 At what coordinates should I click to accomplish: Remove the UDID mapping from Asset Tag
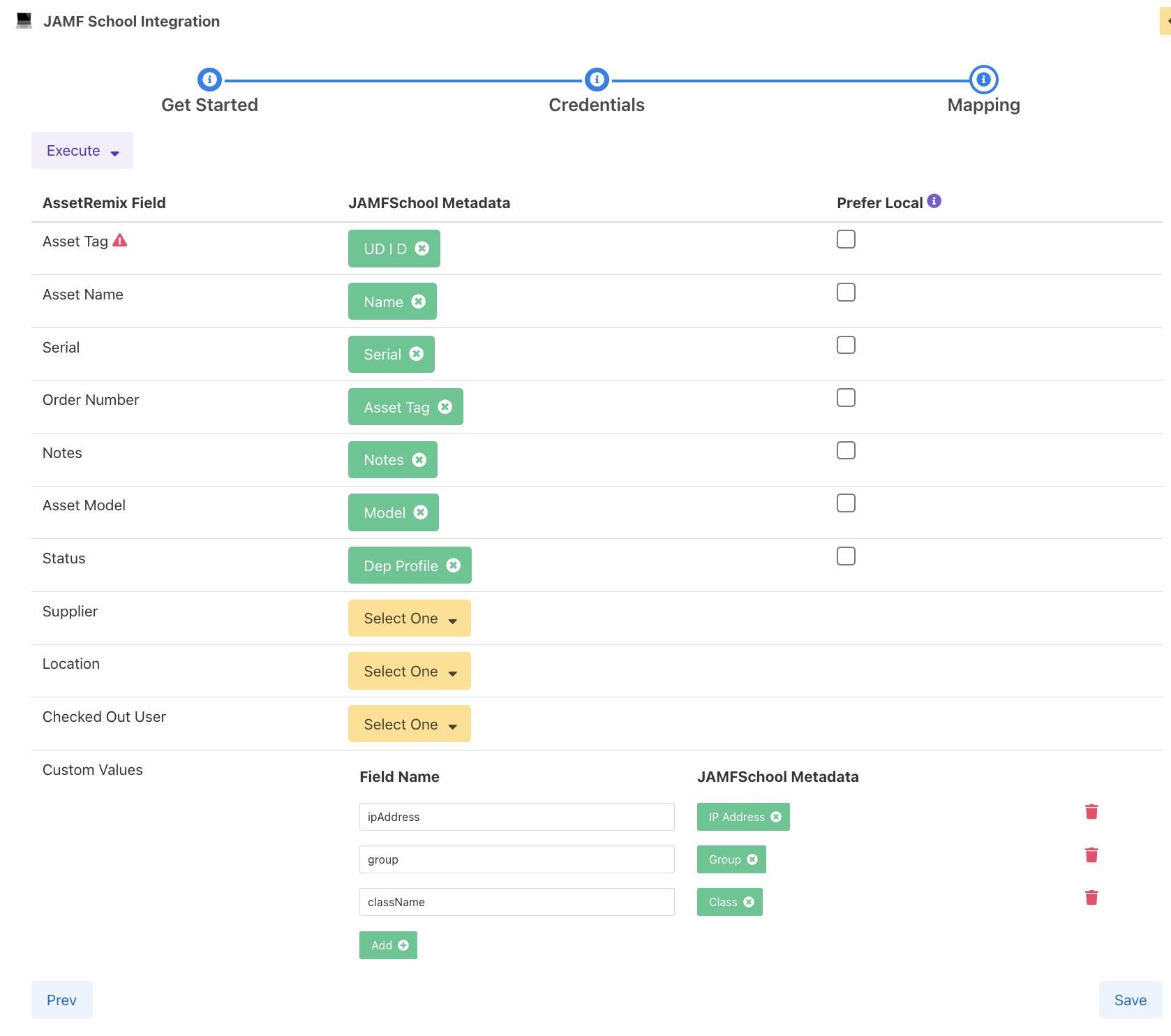pos(422,249)
